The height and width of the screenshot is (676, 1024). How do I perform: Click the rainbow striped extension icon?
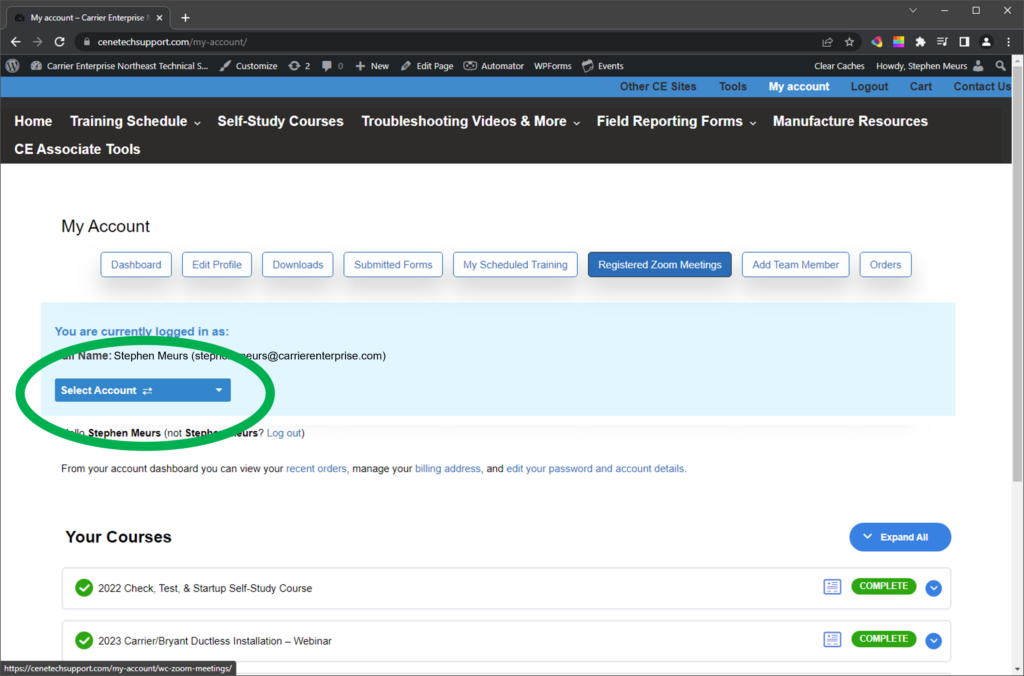pyautogui.click(x=899, y=42)
